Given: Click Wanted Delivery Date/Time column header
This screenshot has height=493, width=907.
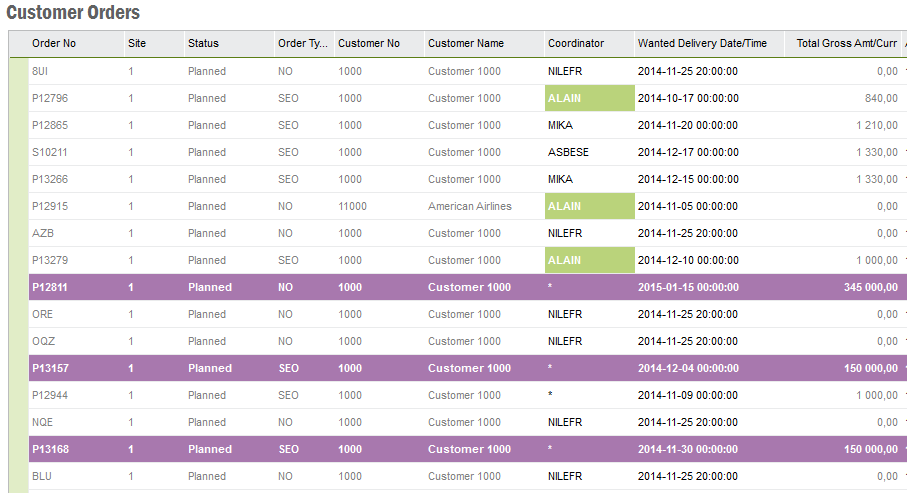Looking at the screenshot, I should (702, 43).
